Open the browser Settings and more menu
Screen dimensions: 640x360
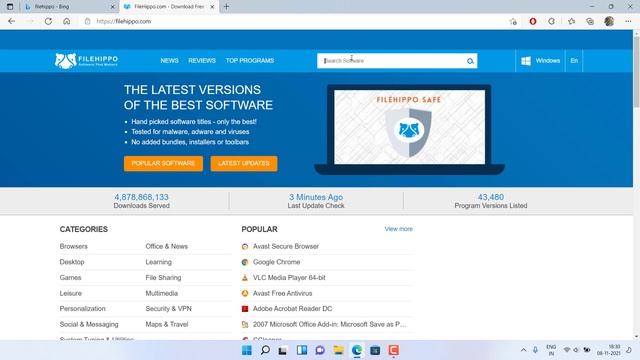(x=628, y=21)
